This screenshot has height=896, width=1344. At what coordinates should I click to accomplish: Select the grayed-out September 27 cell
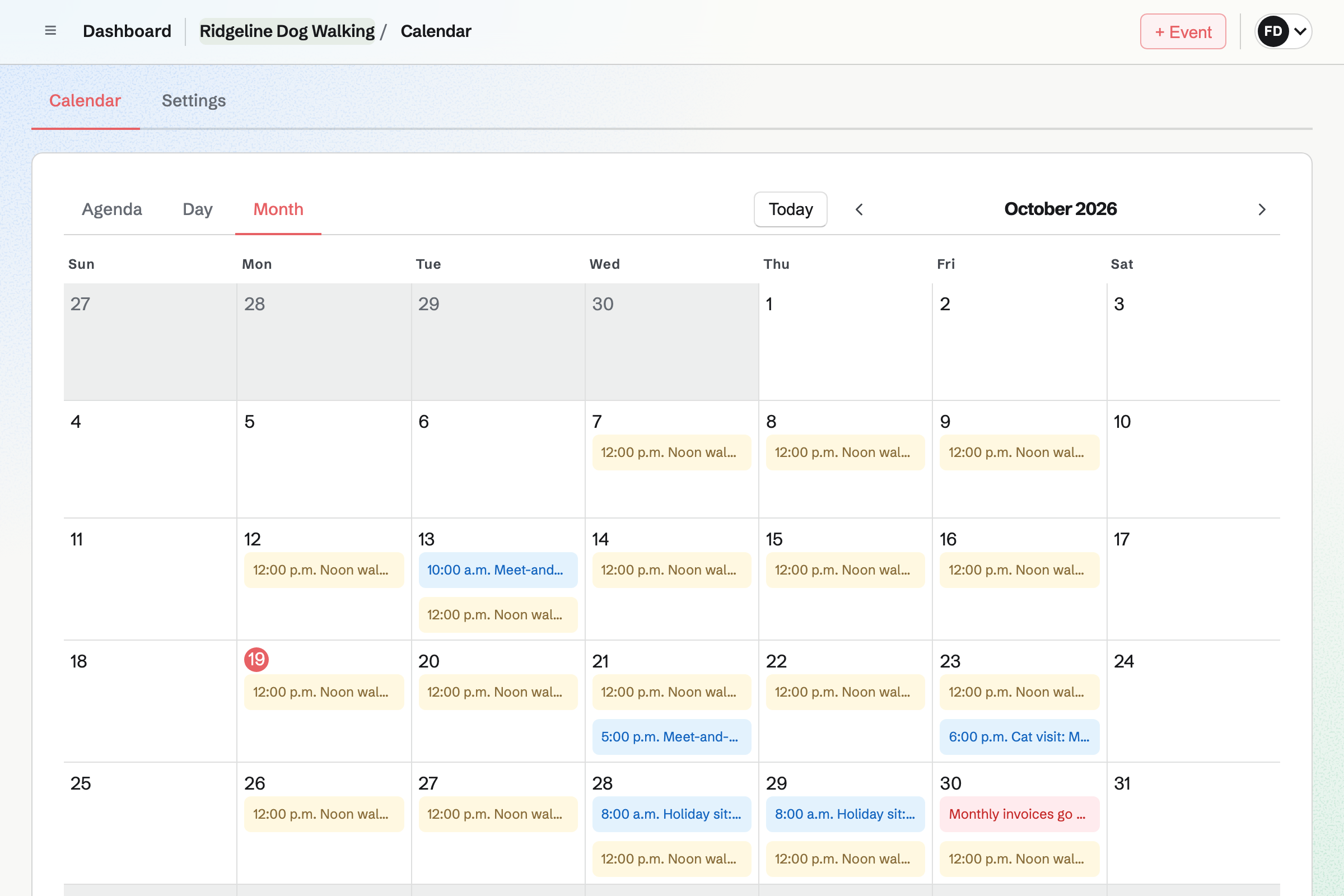150,342
